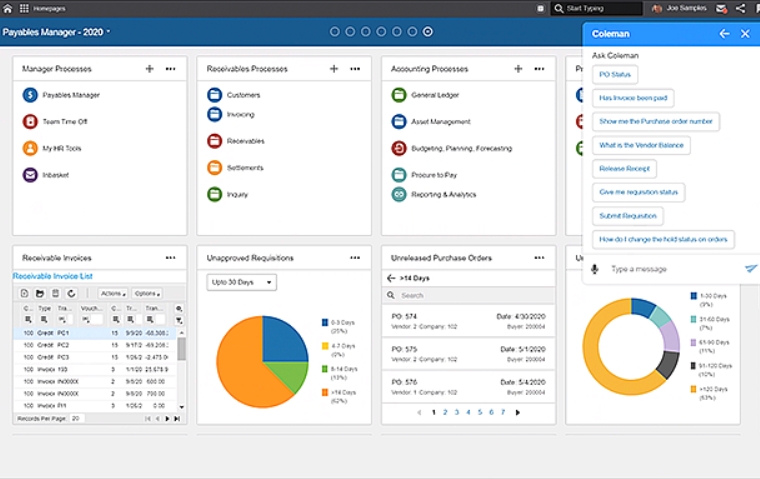760x479 pixels.
Task: Open the Inbasket mail icon
Action: 30,175
